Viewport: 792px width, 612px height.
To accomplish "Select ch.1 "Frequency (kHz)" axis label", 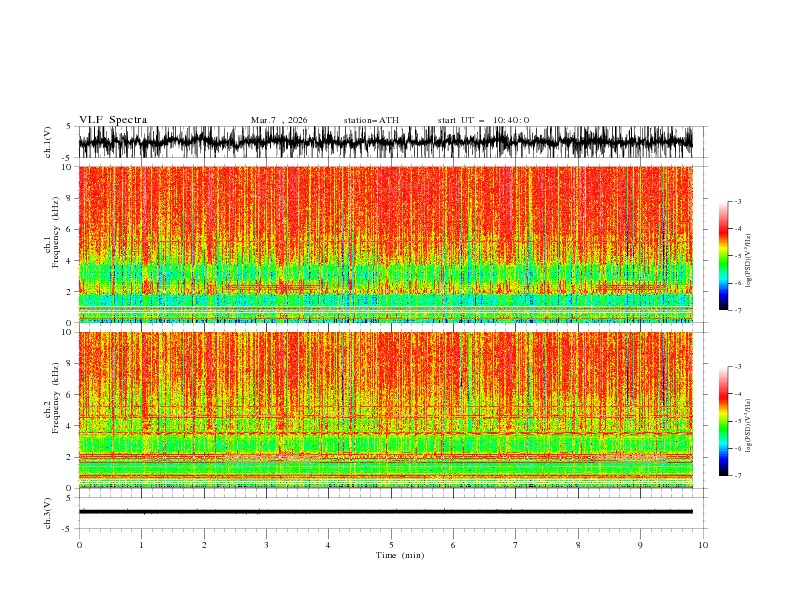I will pyautogui.click(x=56, y=232).
